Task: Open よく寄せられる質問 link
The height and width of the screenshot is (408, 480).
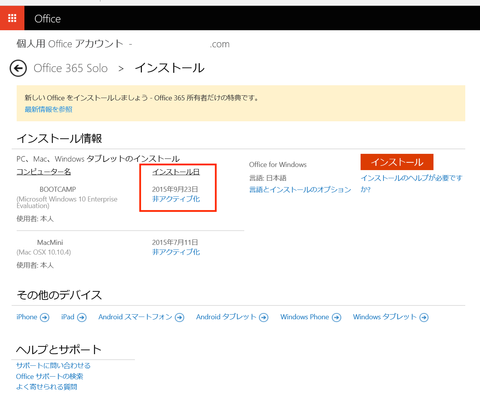Action: [47, 387]
